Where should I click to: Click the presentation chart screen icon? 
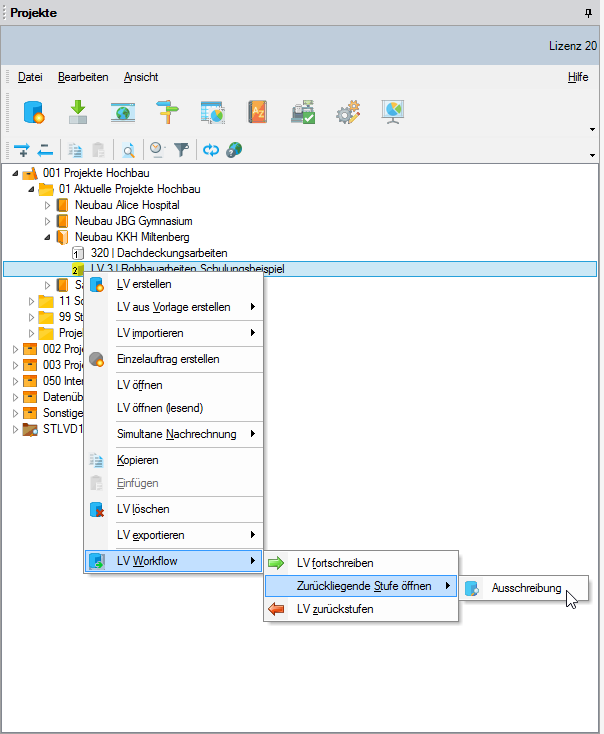point(393,112)
